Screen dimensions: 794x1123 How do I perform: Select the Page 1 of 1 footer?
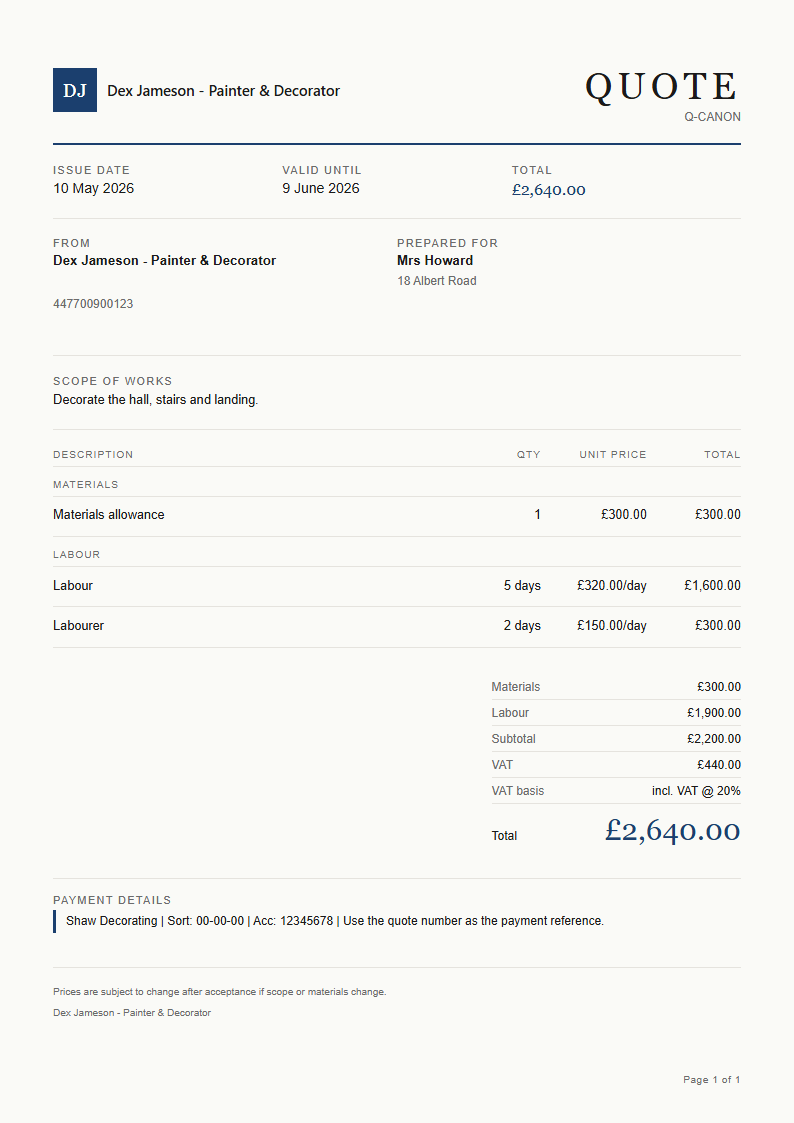712,1079
